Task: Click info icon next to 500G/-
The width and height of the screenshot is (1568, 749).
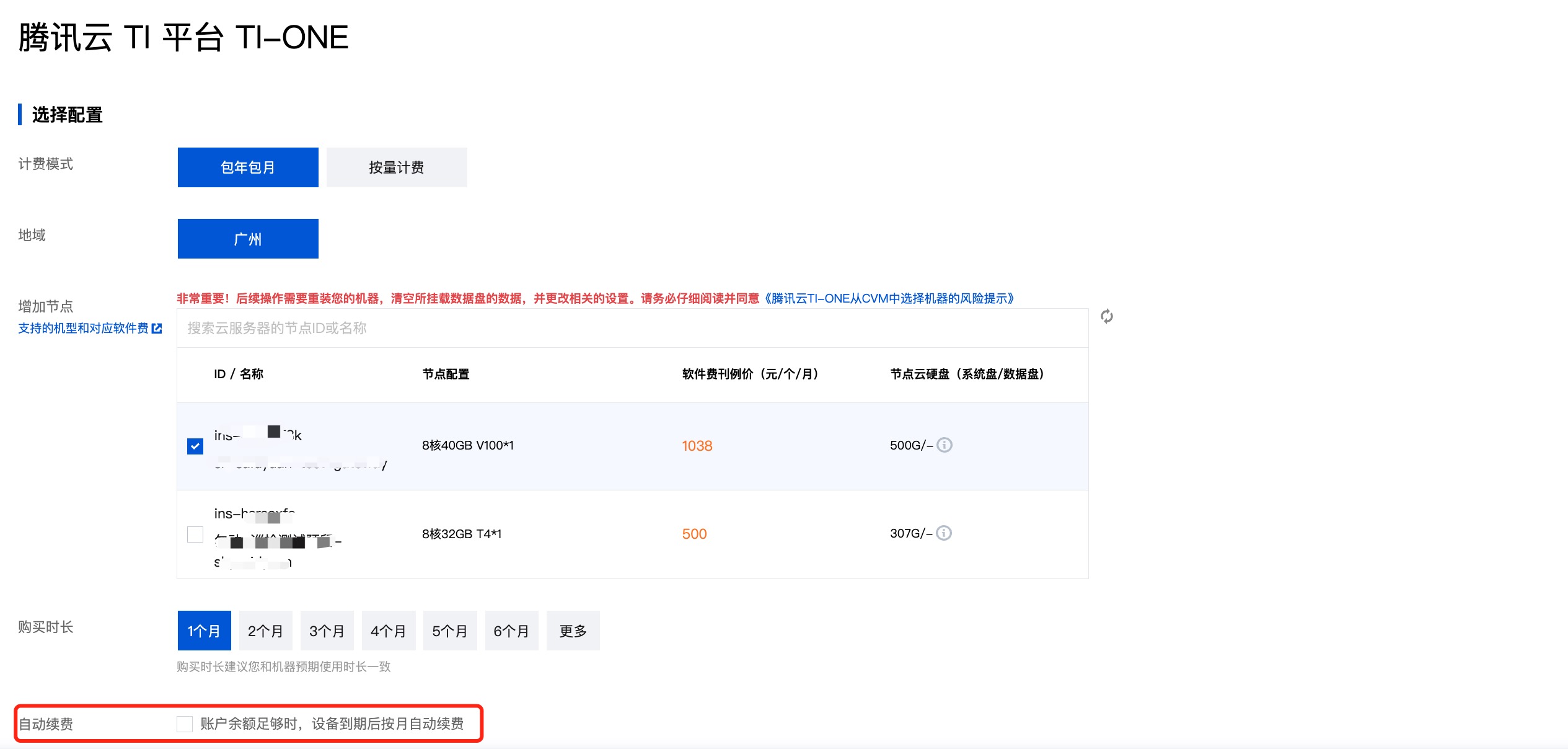Action: click(x=944, y=445)
